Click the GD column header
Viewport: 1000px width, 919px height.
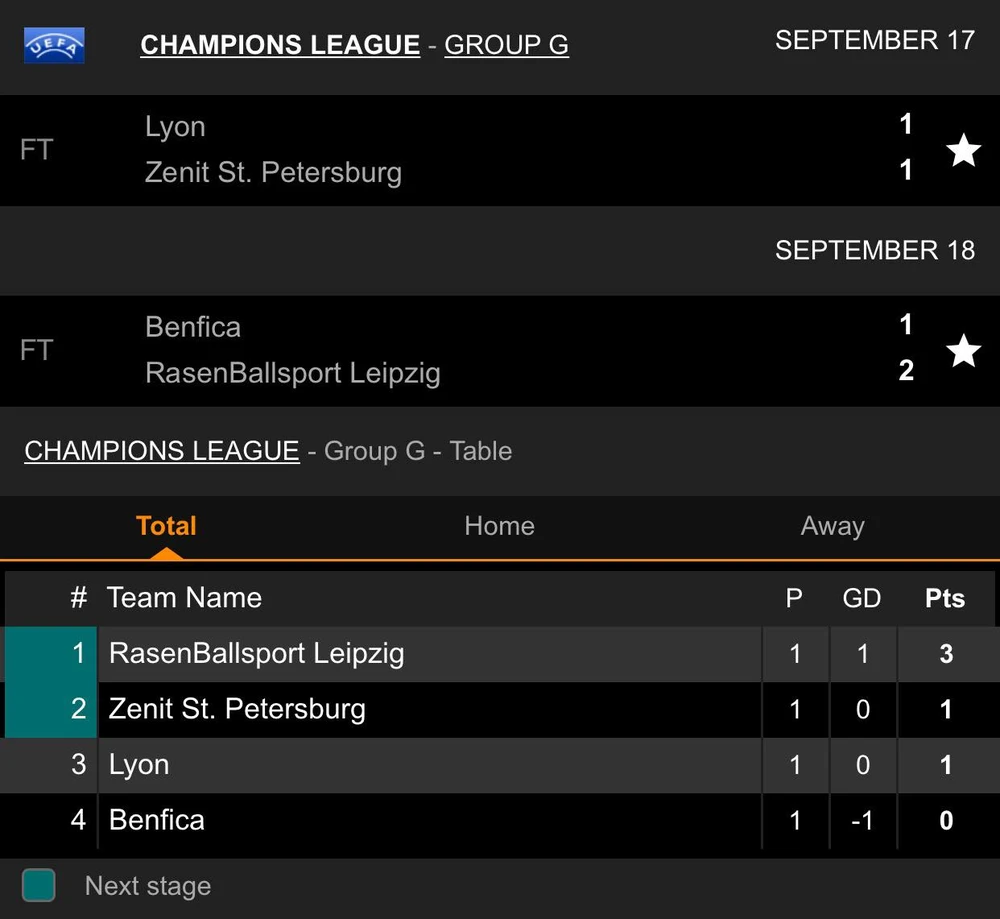tap(861, 598)
